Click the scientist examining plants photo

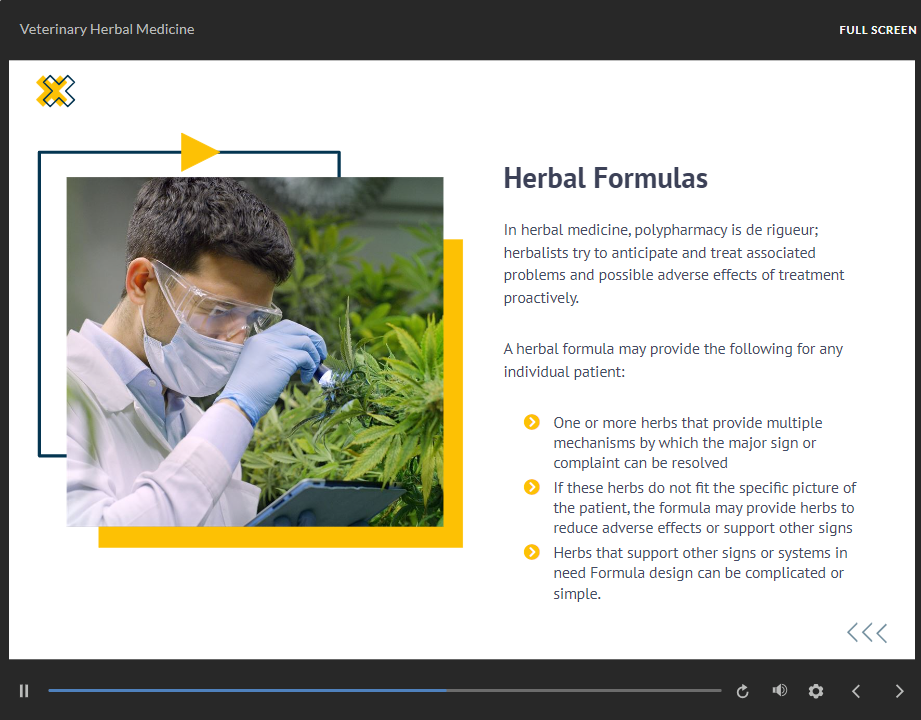click(x=254, y=351)
